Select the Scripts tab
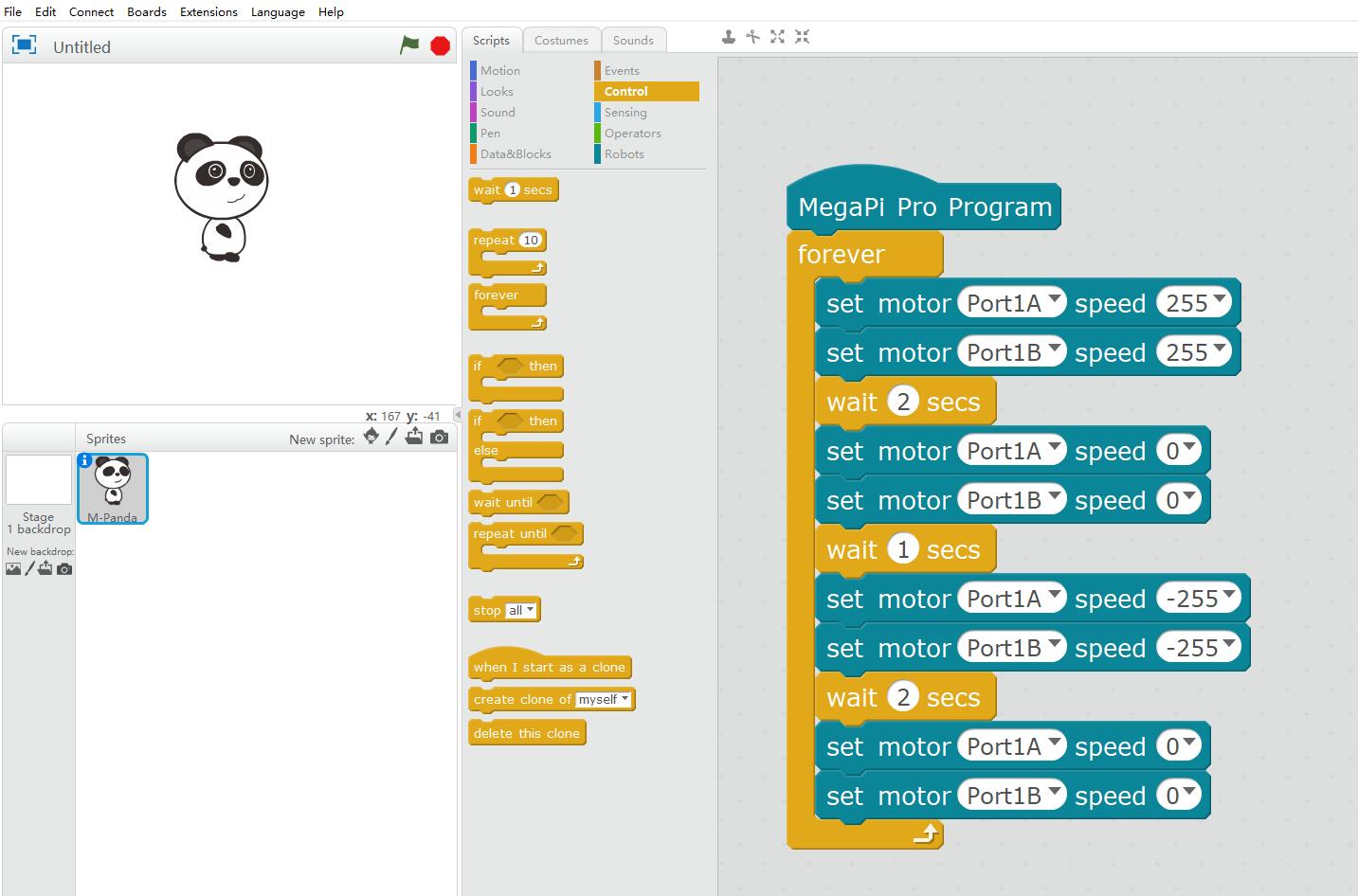Screen dimensions: 1358x896 (x=491, y=40)
